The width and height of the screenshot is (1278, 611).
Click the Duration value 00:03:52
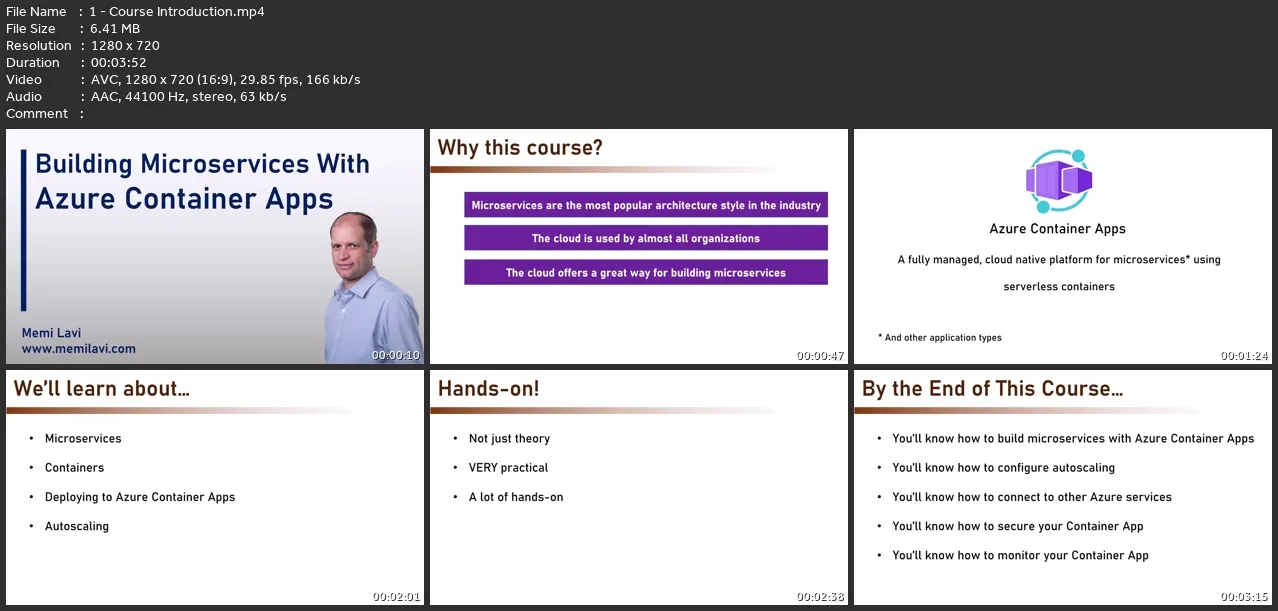[118, 63]
